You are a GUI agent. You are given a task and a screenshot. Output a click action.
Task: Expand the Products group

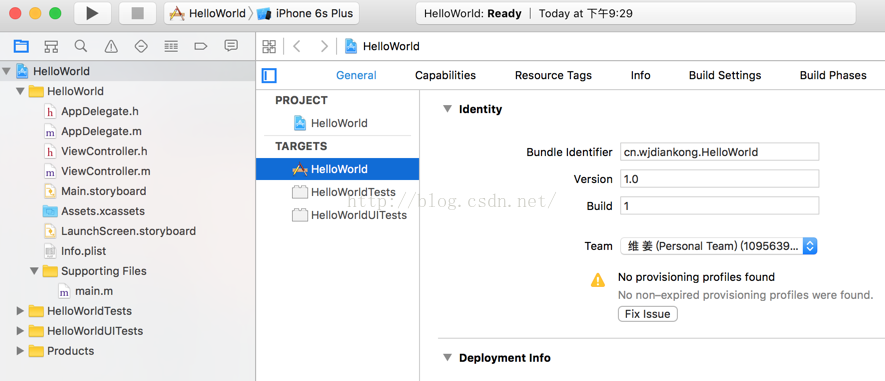pyautogui.click(x=20, y=351)
